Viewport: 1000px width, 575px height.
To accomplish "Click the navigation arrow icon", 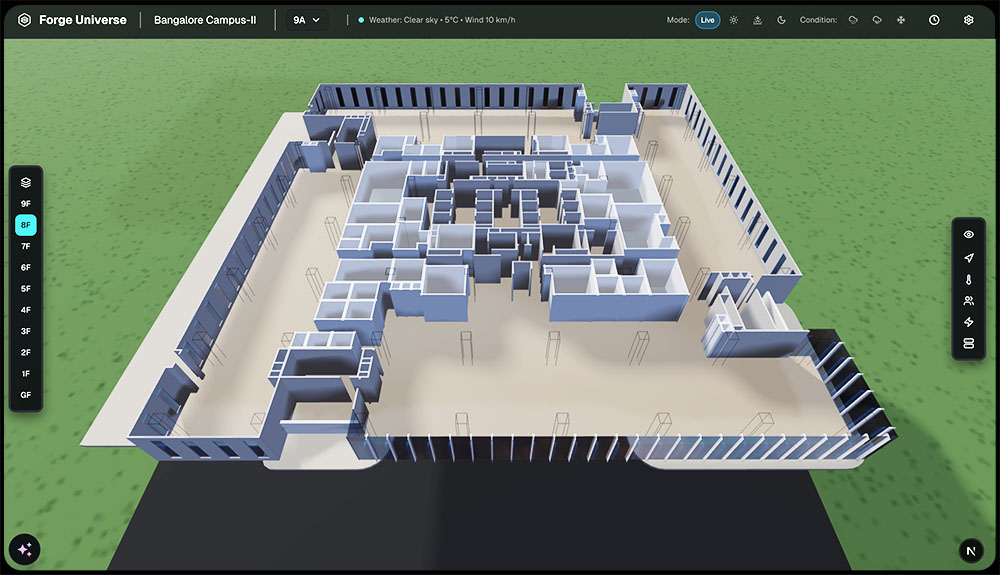I will pos(968,258).
